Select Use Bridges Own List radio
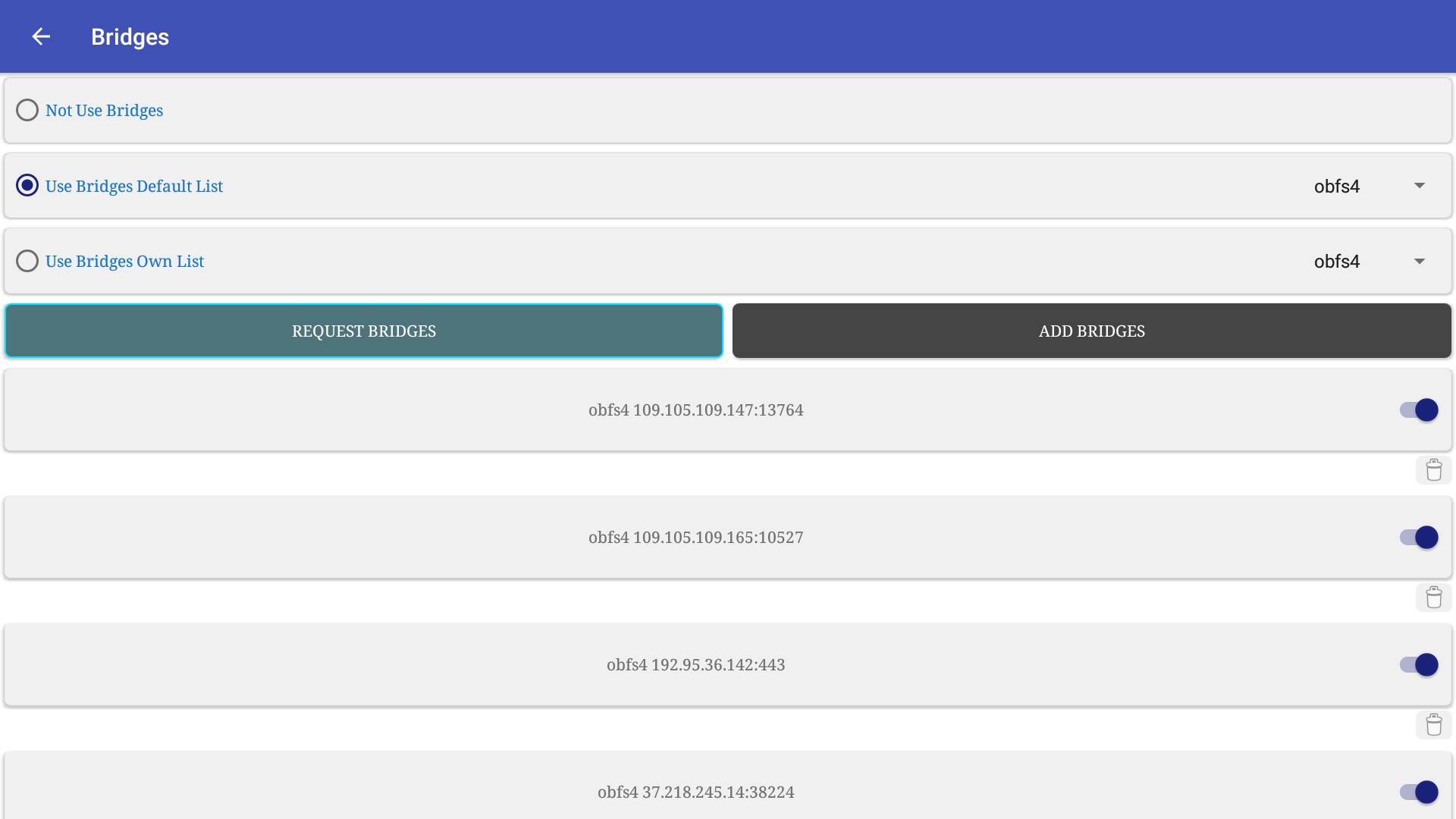Viewport: 1456px width, 819px height. 27,261
